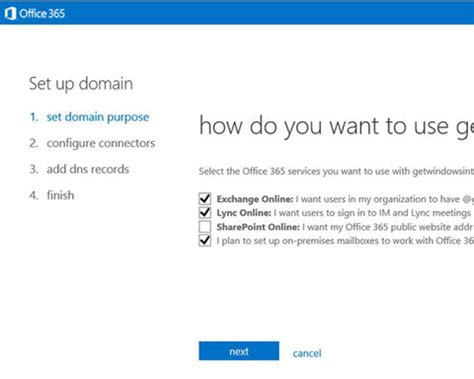Screen dimensions: 474x379
Task: Select step 1 set domain purpose
Action: pyautogui.click(x=89, y=117)
